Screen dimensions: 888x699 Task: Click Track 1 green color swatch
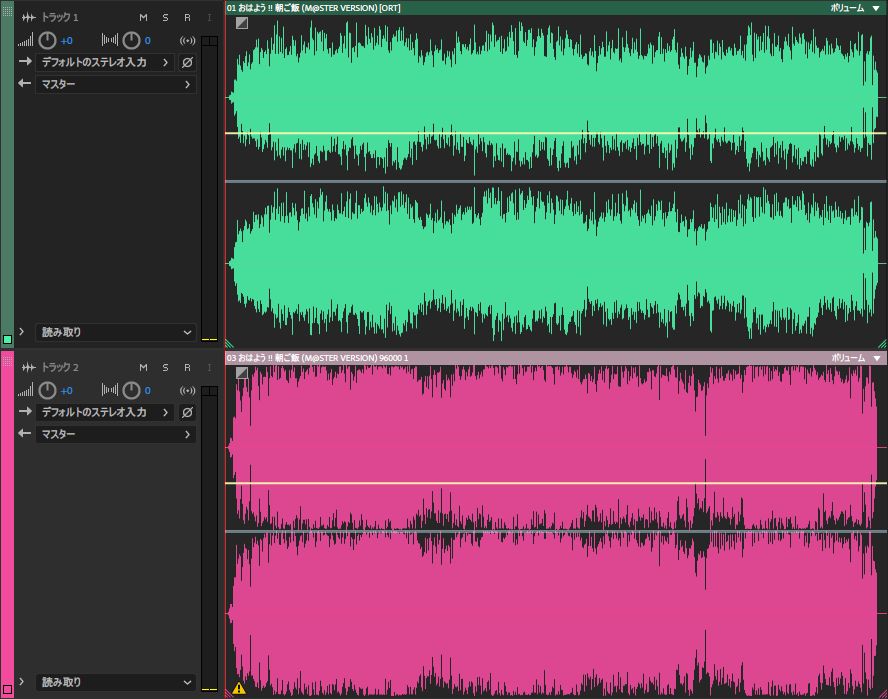point(7,339)
